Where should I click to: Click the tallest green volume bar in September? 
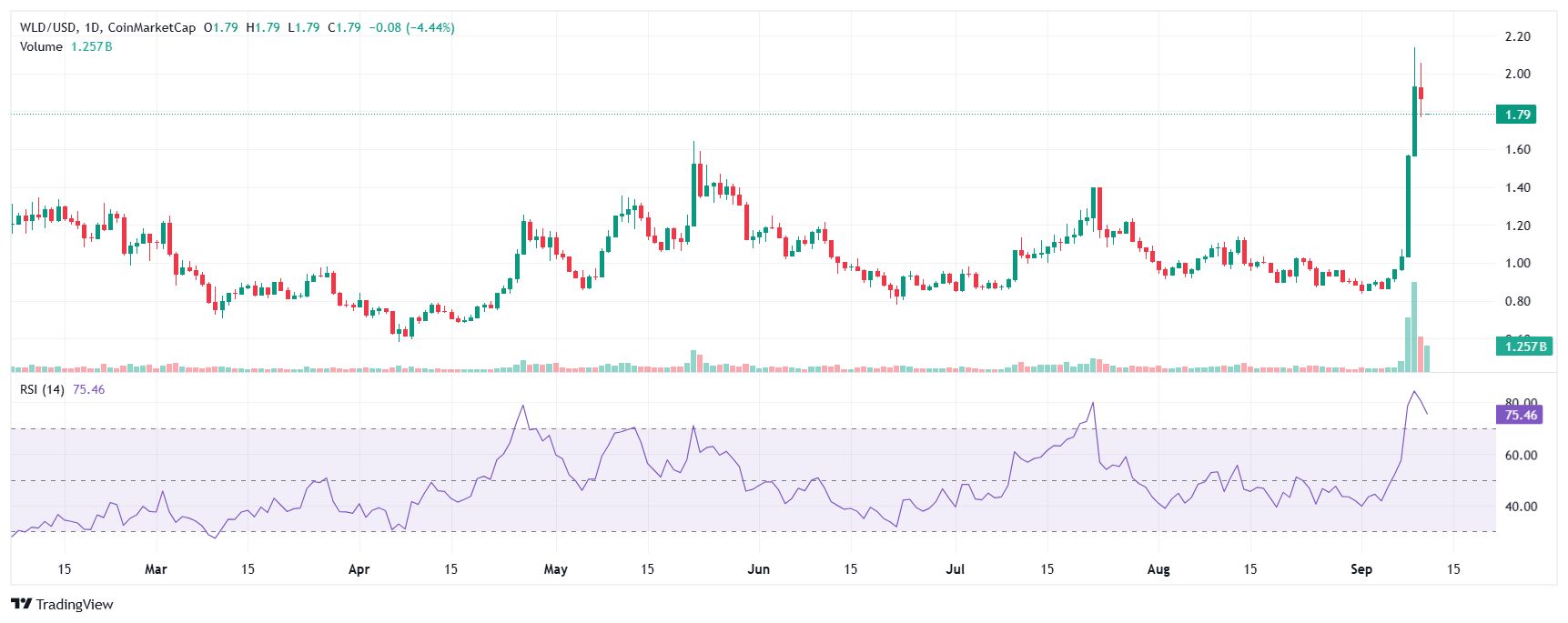coord(1414,327)
